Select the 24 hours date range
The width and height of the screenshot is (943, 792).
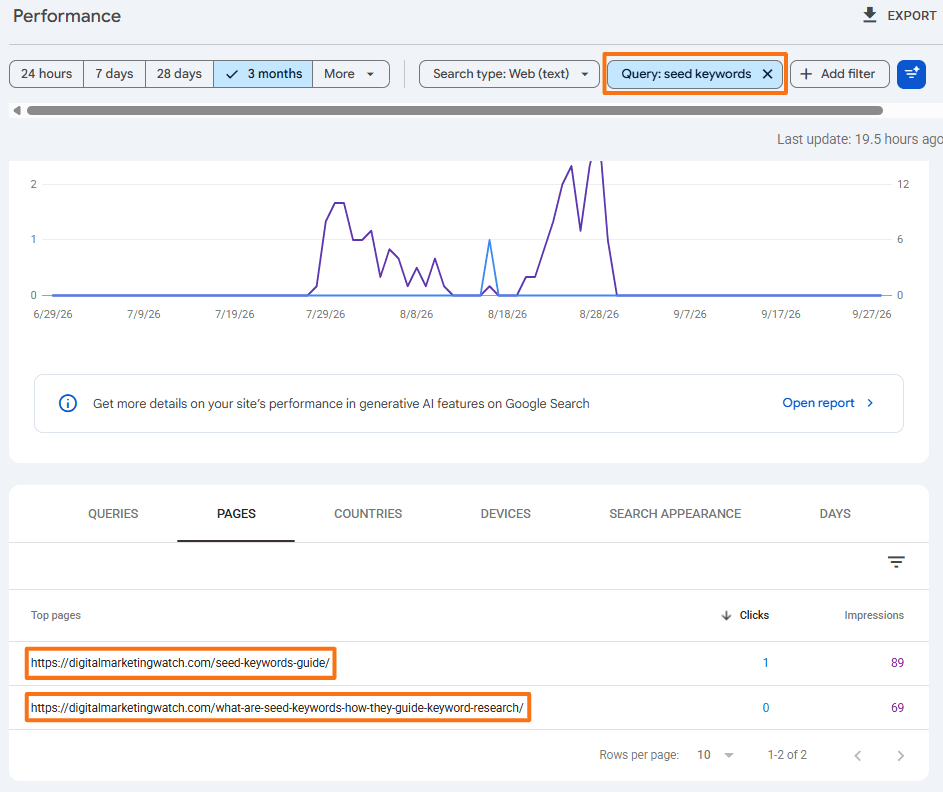coord(47,74)
